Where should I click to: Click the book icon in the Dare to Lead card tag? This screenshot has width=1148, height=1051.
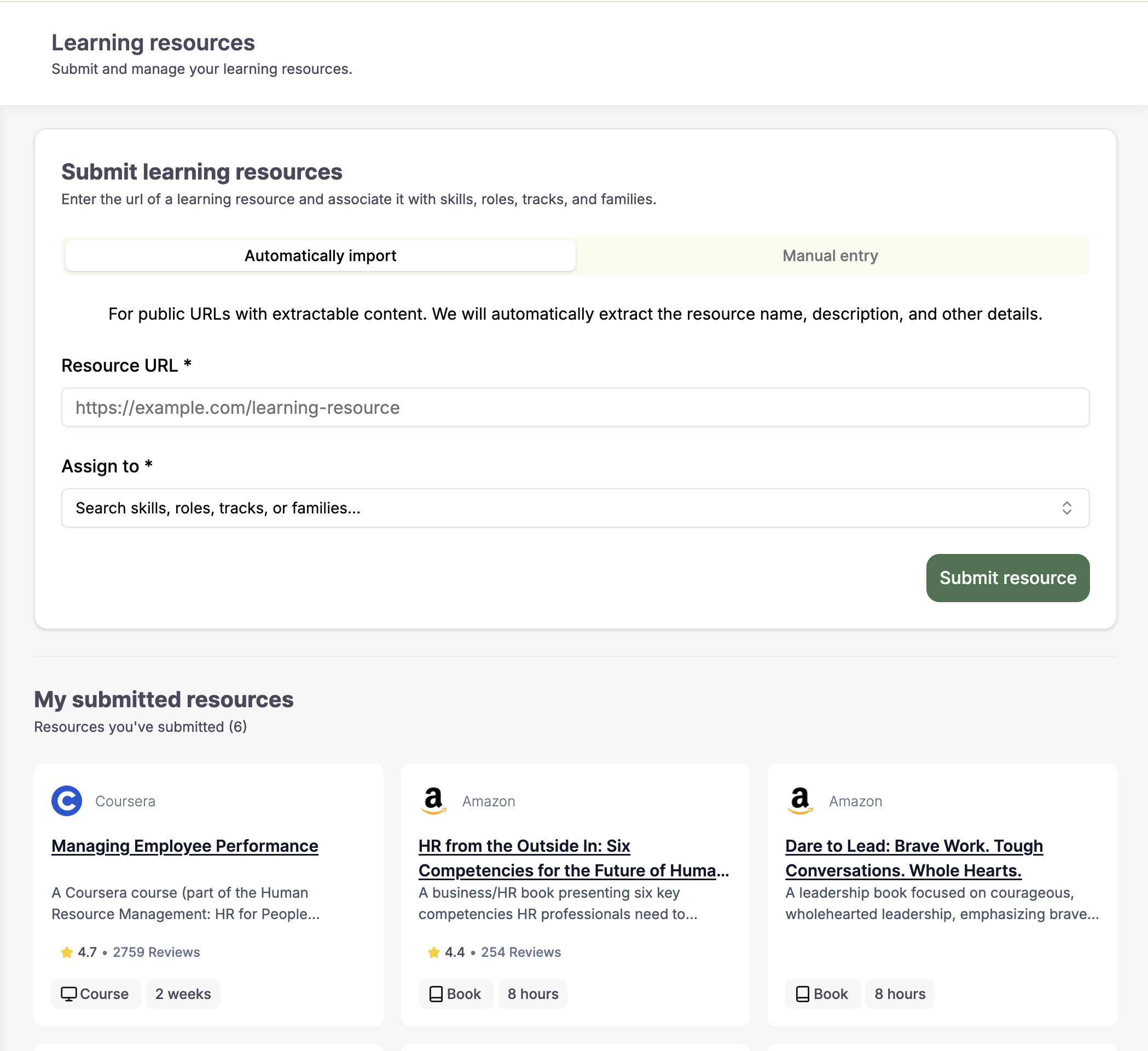(x=802, y=994)
